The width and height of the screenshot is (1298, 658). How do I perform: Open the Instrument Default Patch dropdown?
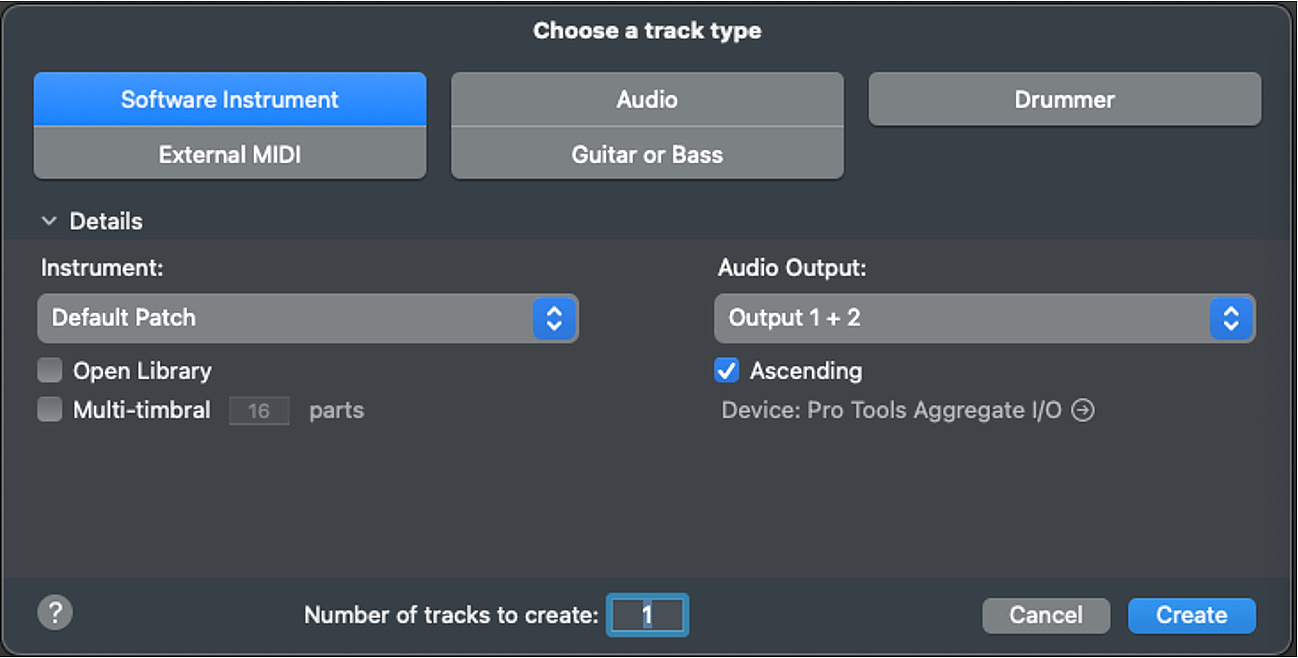coord(308,318)
